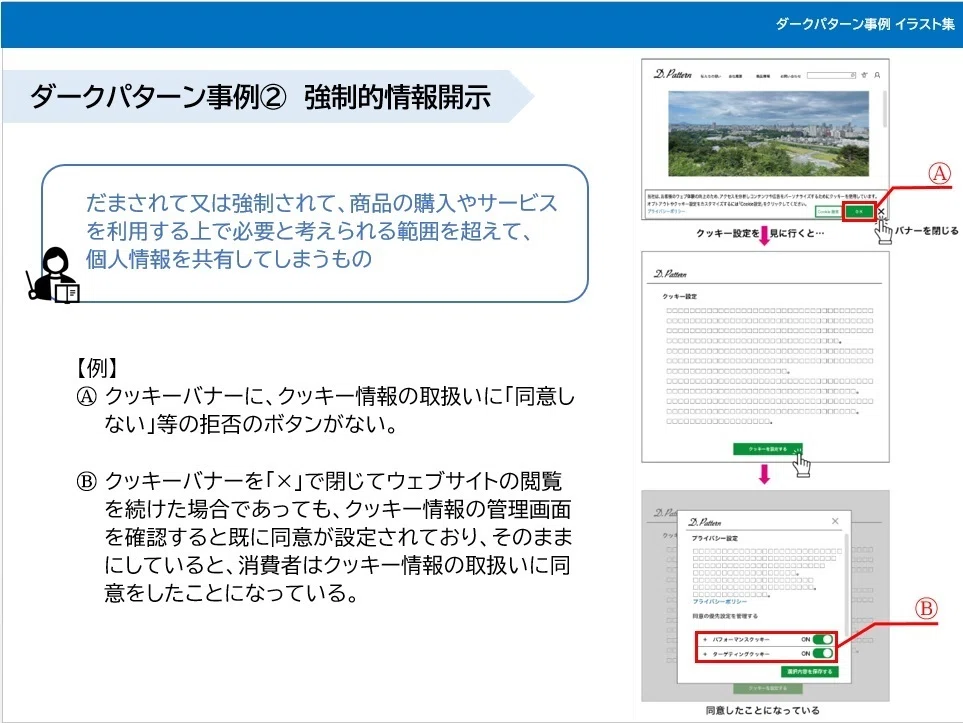Viewport: 963px width, 723px height.
Task: Click the D.Pattern logo above クッキー設定 heading
Action: [670, 273]
